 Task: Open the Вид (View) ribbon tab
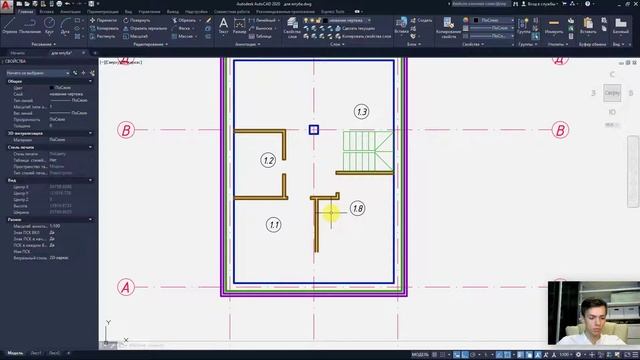click(128, 12)
